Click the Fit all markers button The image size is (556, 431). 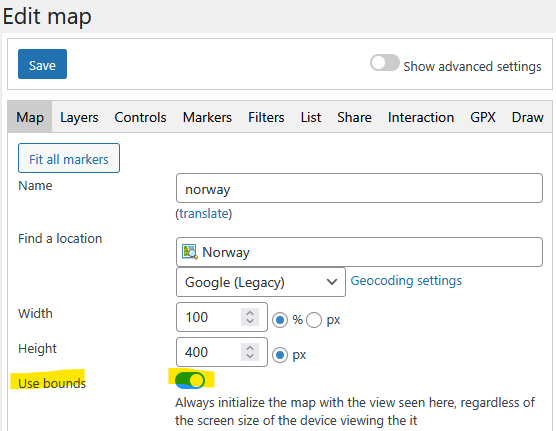69,158
